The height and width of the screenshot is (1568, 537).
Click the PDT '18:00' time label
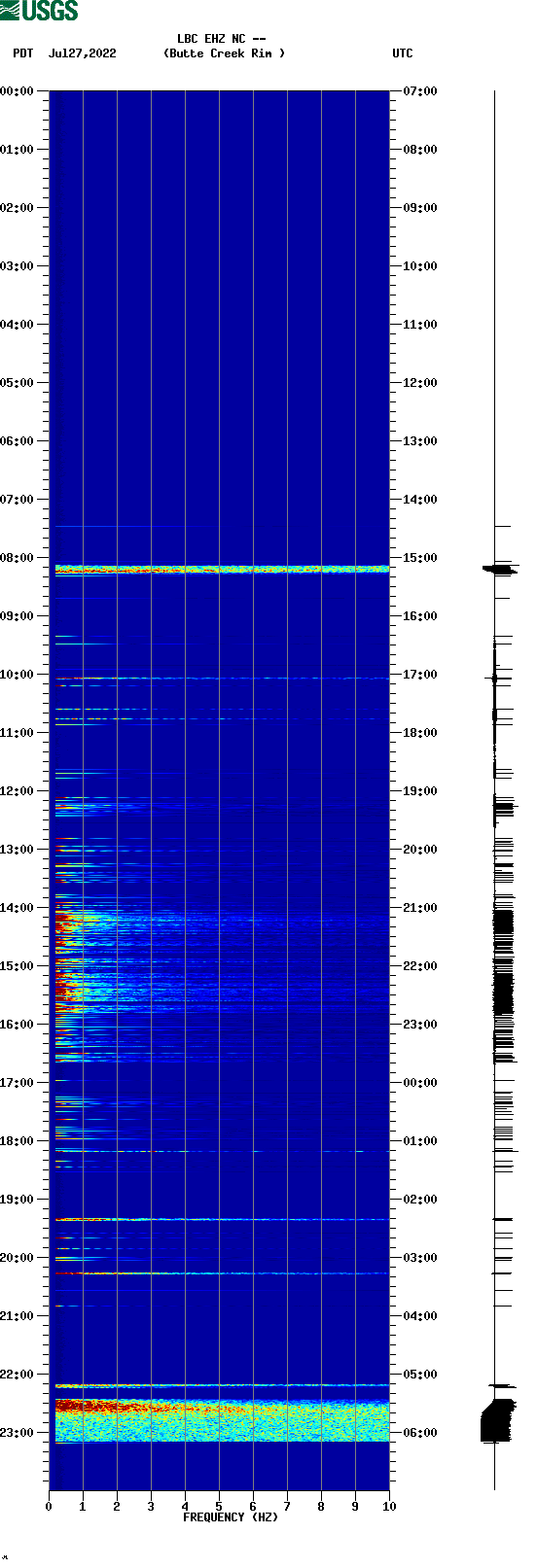18,1141
